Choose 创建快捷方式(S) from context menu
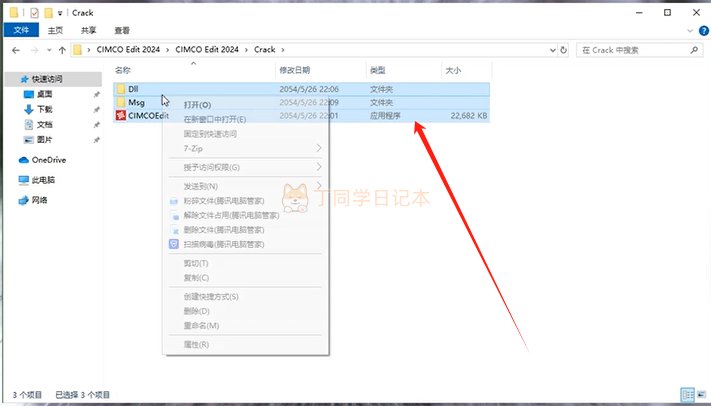This screenshot has width=711, height=406. pos(245,297)
